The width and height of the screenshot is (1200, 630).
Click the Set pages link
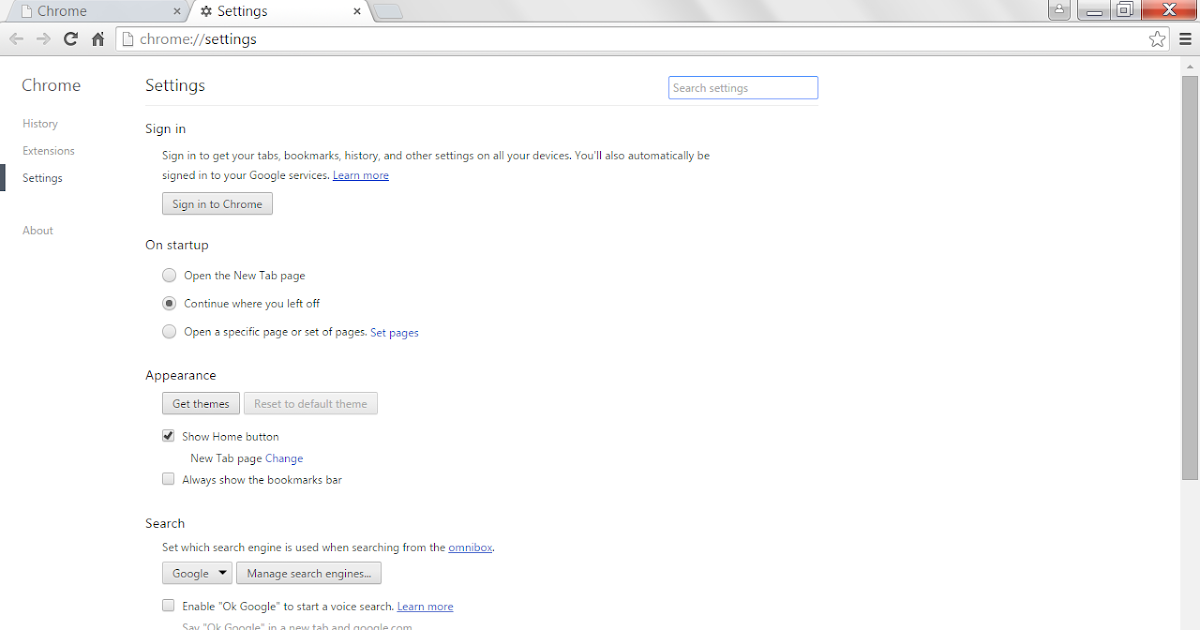[394, 333]
